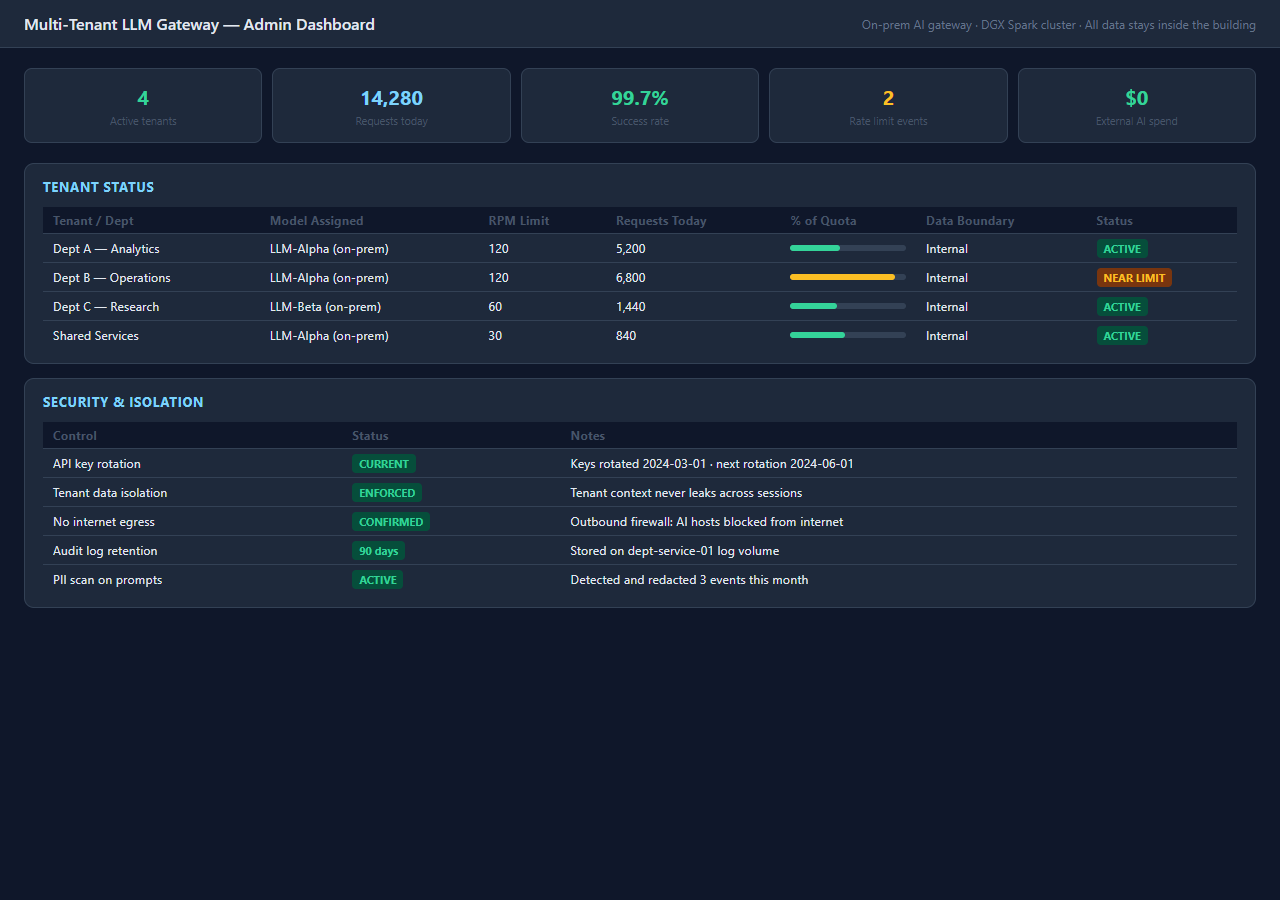The image size is (1280, 900).
Task: Select the External AI spend $0 card
Action: (x=1137, y=105)
